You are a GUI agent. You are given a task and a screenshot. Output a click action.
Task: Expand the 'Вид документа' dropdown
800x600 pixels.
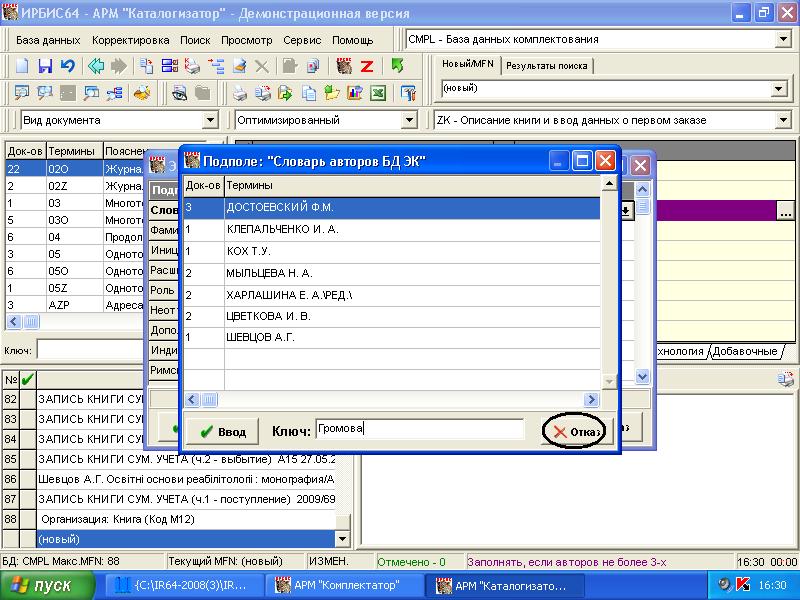[x=210, y=120]
